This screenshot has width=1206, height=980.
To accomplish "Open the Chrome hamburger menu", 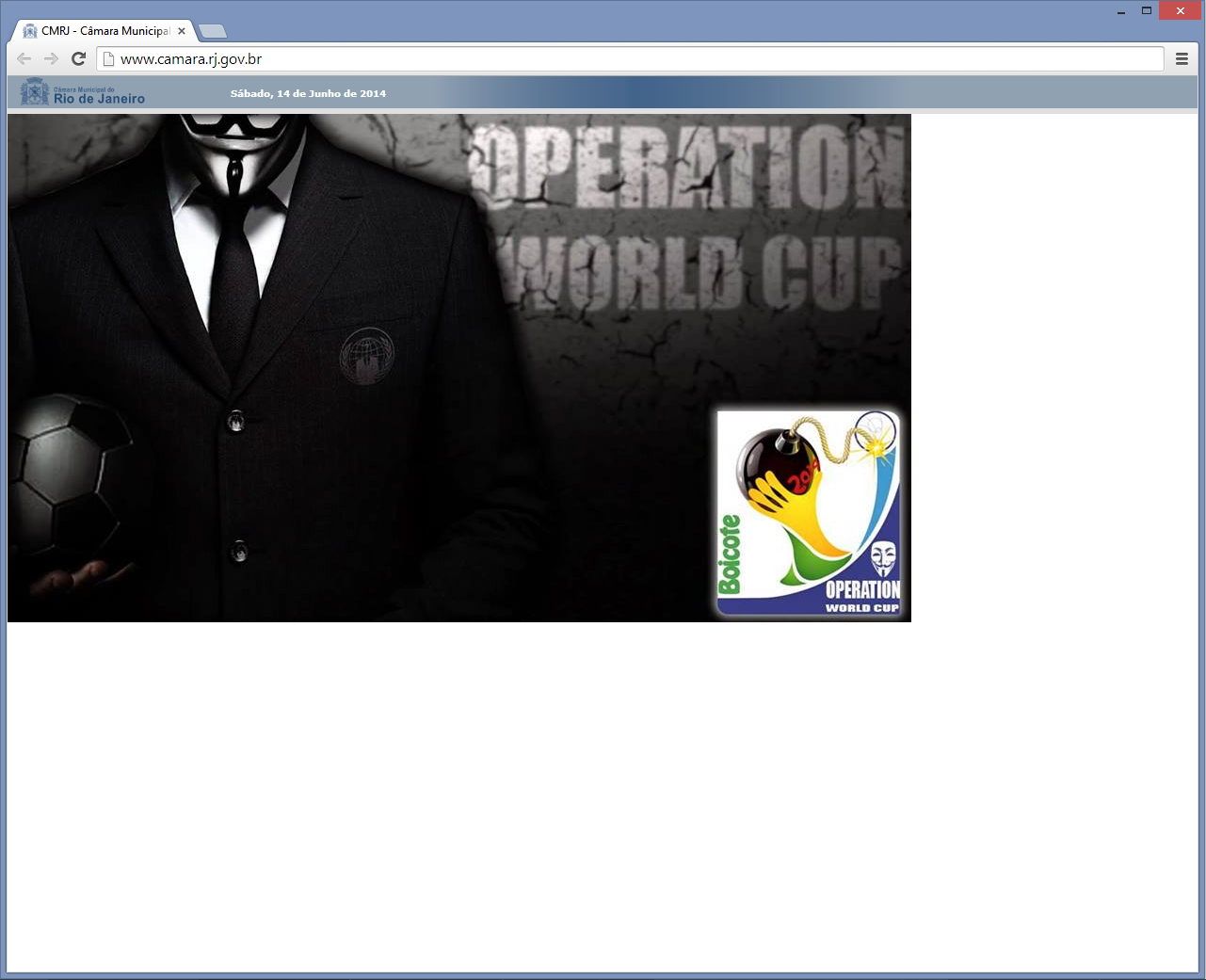I will click(1182, 58).
